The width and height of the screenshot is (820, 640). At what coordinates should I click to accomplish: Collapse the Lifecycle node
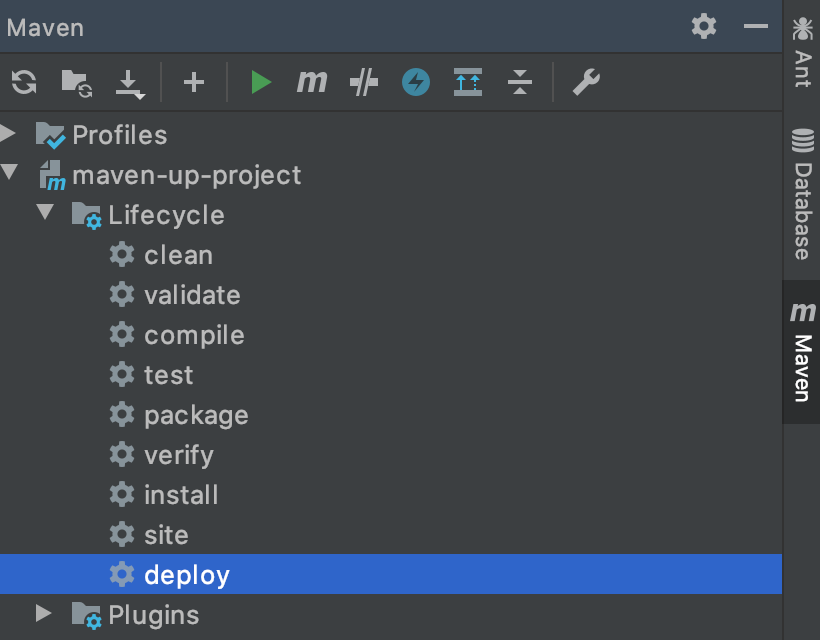pyautogui.click(x=45, y=211)
